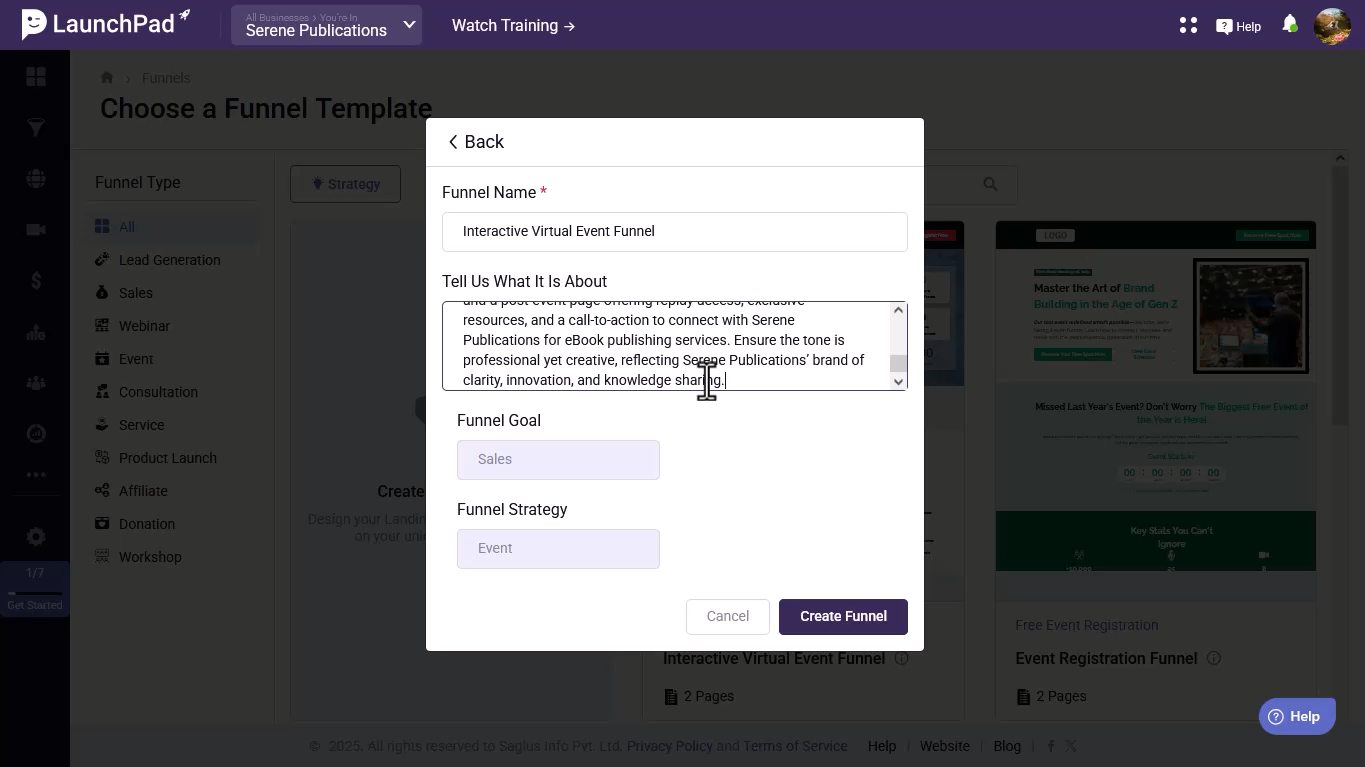
Task: Click the Cancel button
Action: 728,617
